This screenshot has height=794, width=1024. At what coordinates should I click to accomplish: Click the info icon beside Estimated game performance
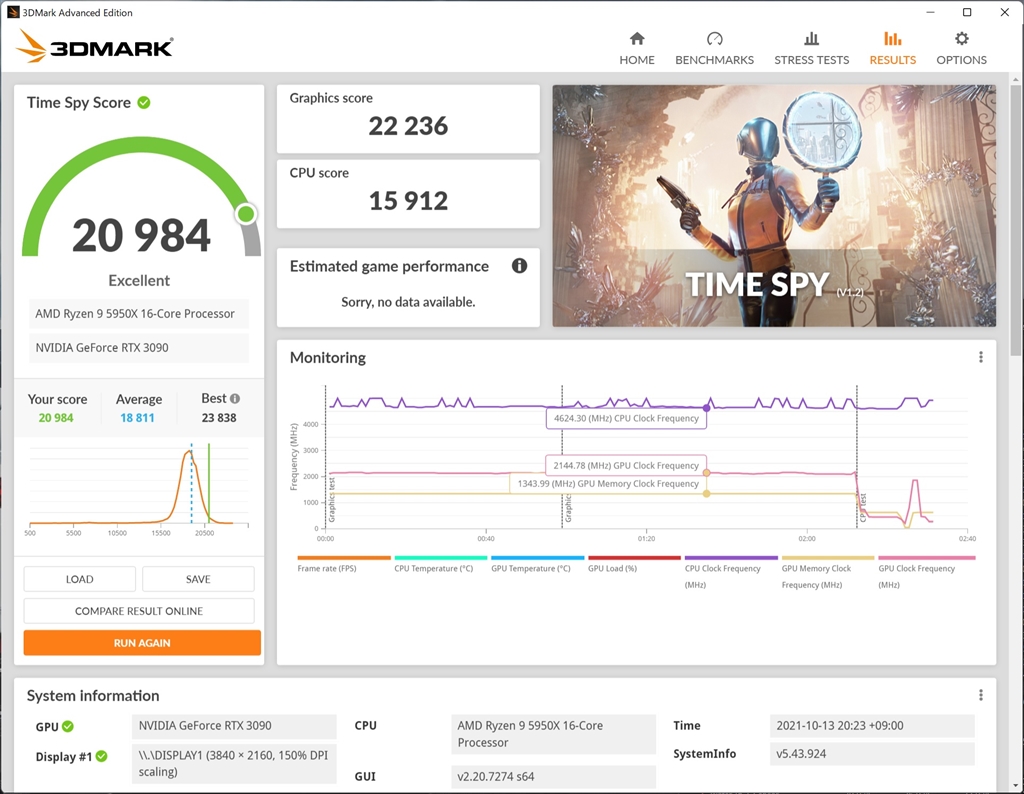[519, 266]
